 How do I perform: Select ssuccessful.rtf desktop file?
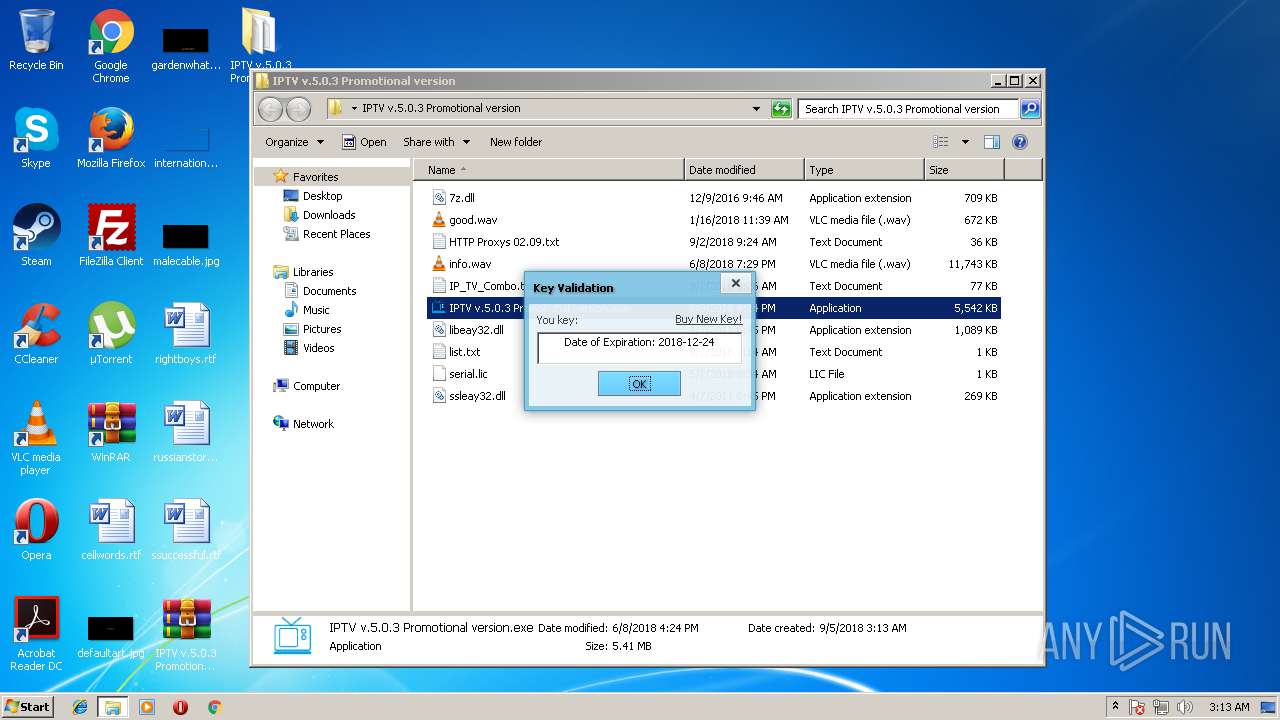[186, 530]
